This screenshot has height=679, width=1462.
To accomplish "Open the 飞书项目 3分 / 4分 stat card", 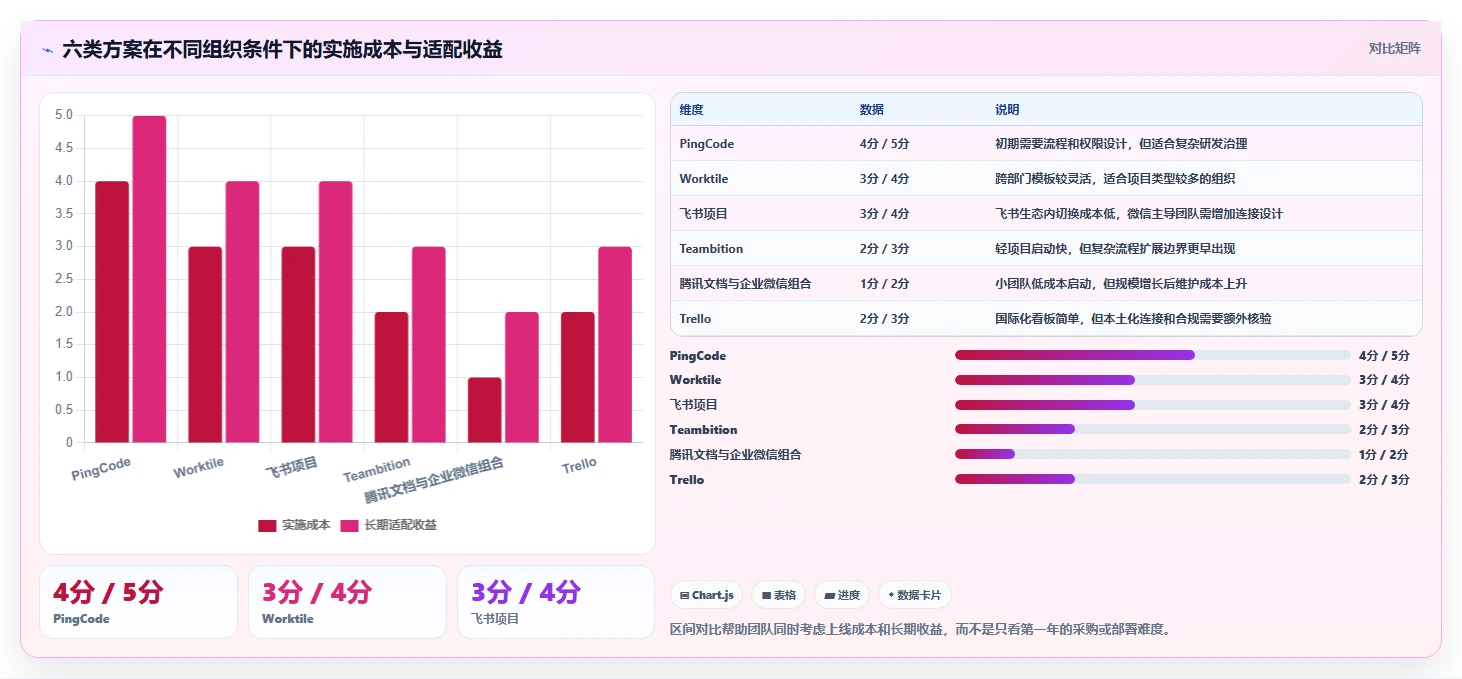I will coord(556,602).
